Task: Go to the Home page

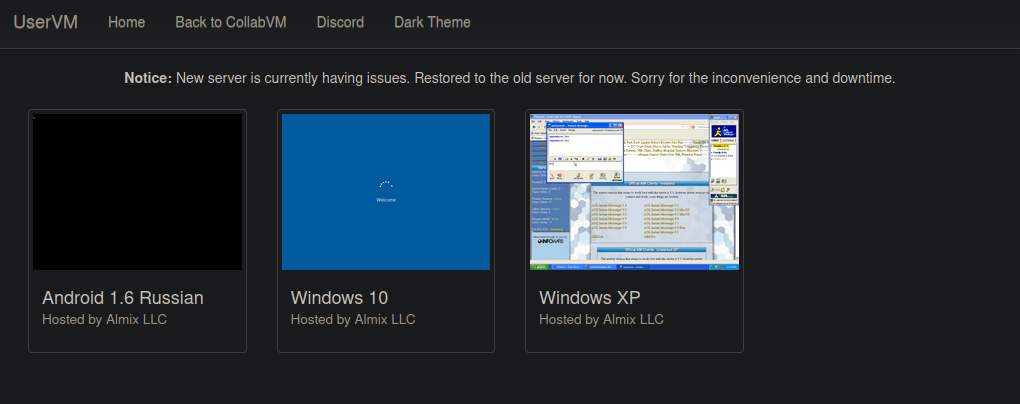Action: click(126, 22)
